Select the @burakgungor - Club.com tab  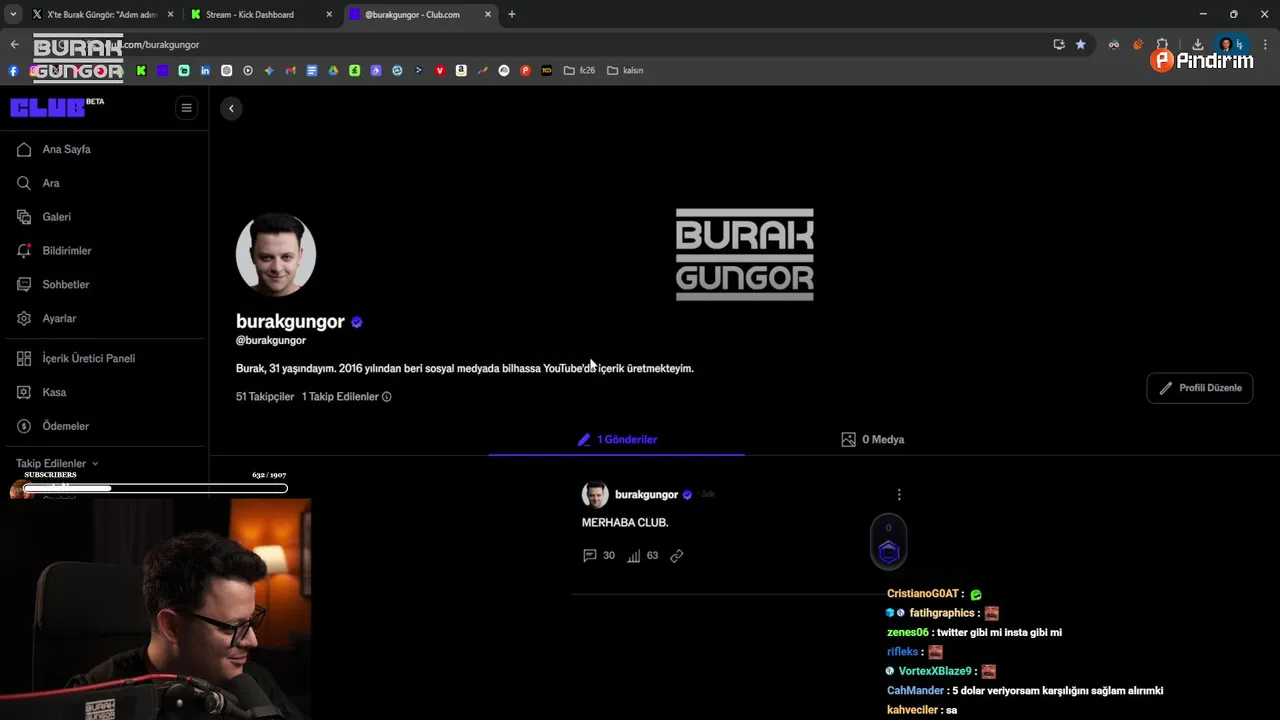[412, 15]
